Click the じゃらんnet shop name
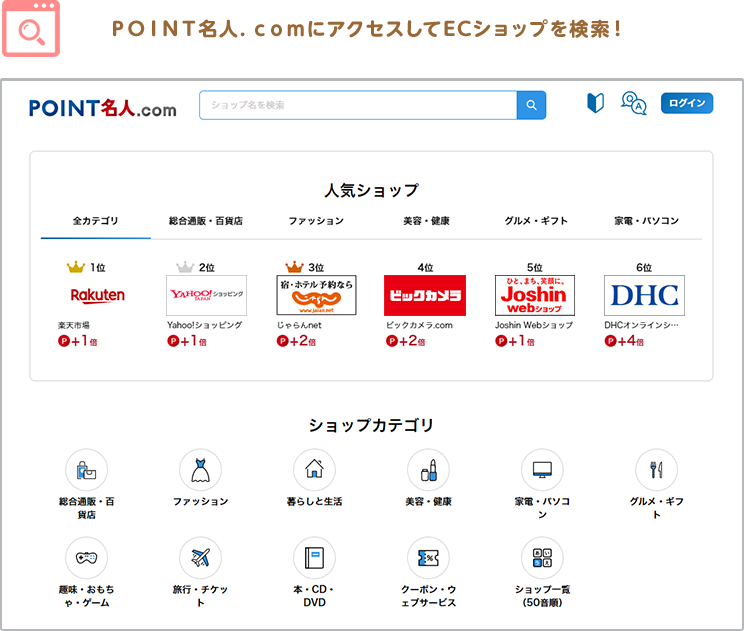This screenshot has height=631, width=744. point(299,325)
